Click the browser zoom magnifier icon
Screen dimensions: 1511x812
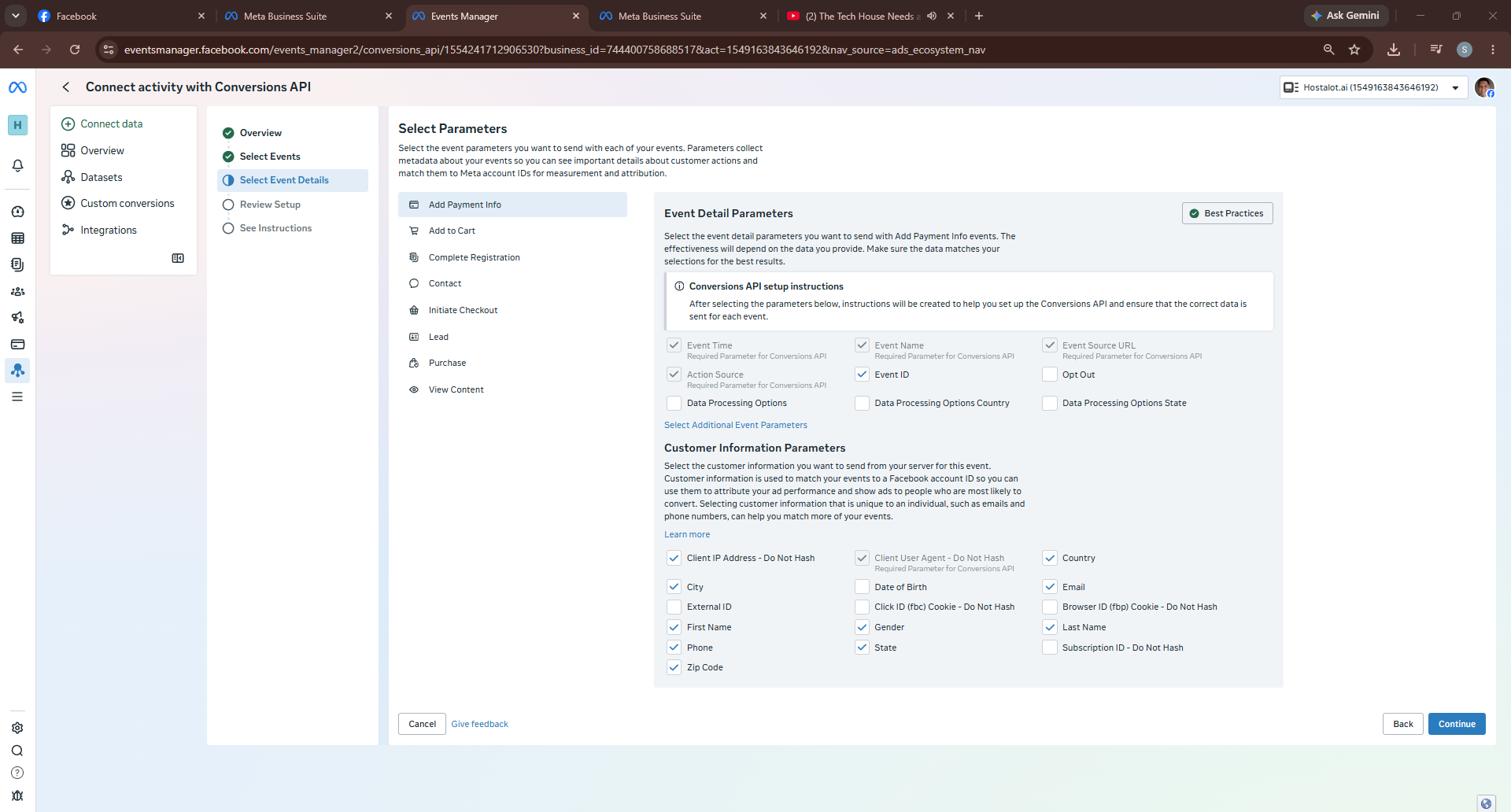tap(1328, 50)
